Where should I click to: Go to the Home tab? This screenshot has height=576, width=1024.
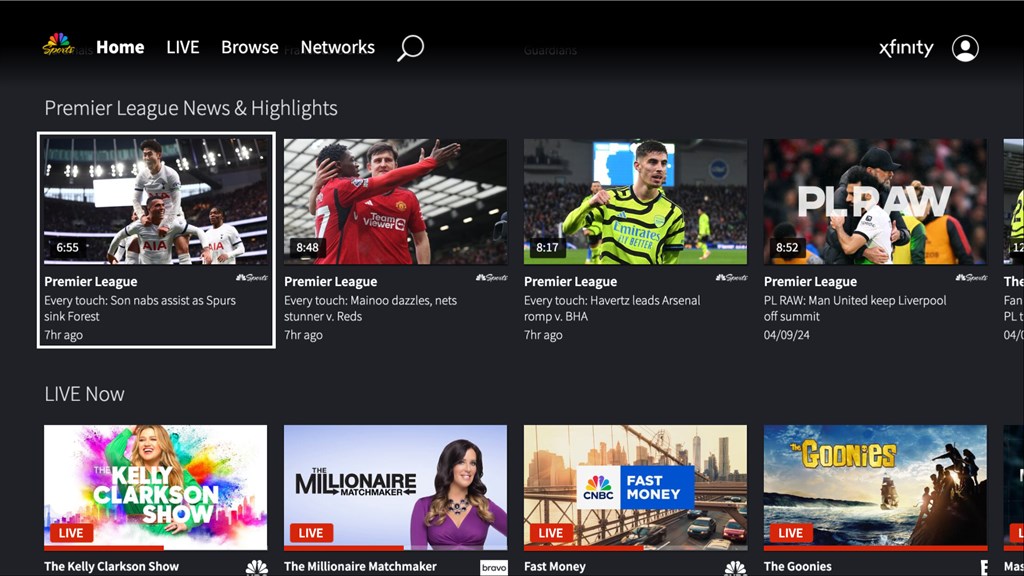(120, 47)
